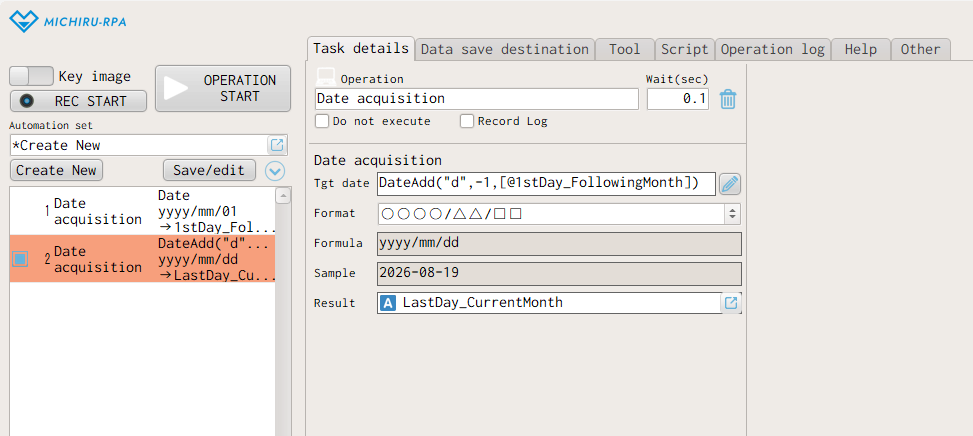973x436 pixels.
Task: Click the blue A variable type icon
Action: pos(388,303)
